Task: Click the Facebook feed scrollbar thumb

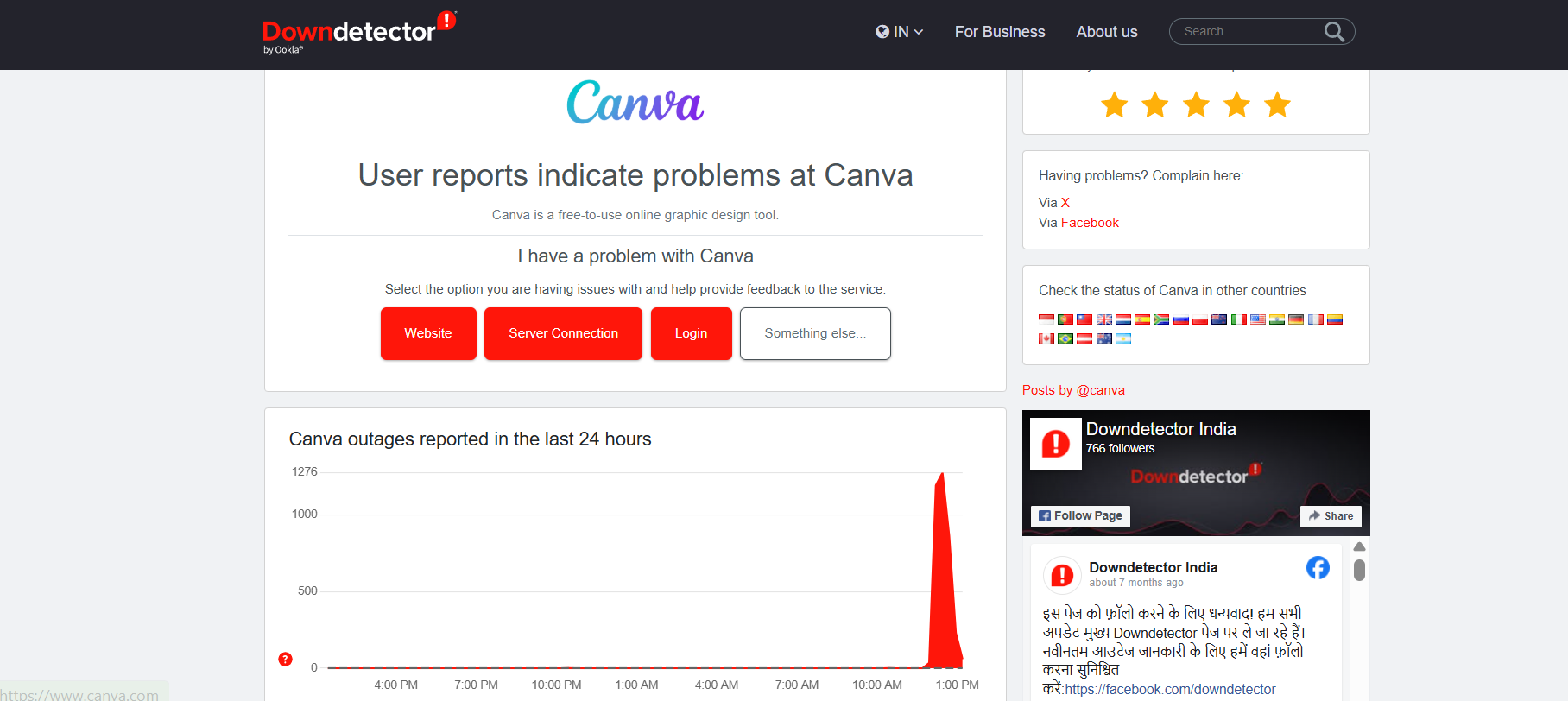Action: pyautogui.click(x=1359, y=570)
